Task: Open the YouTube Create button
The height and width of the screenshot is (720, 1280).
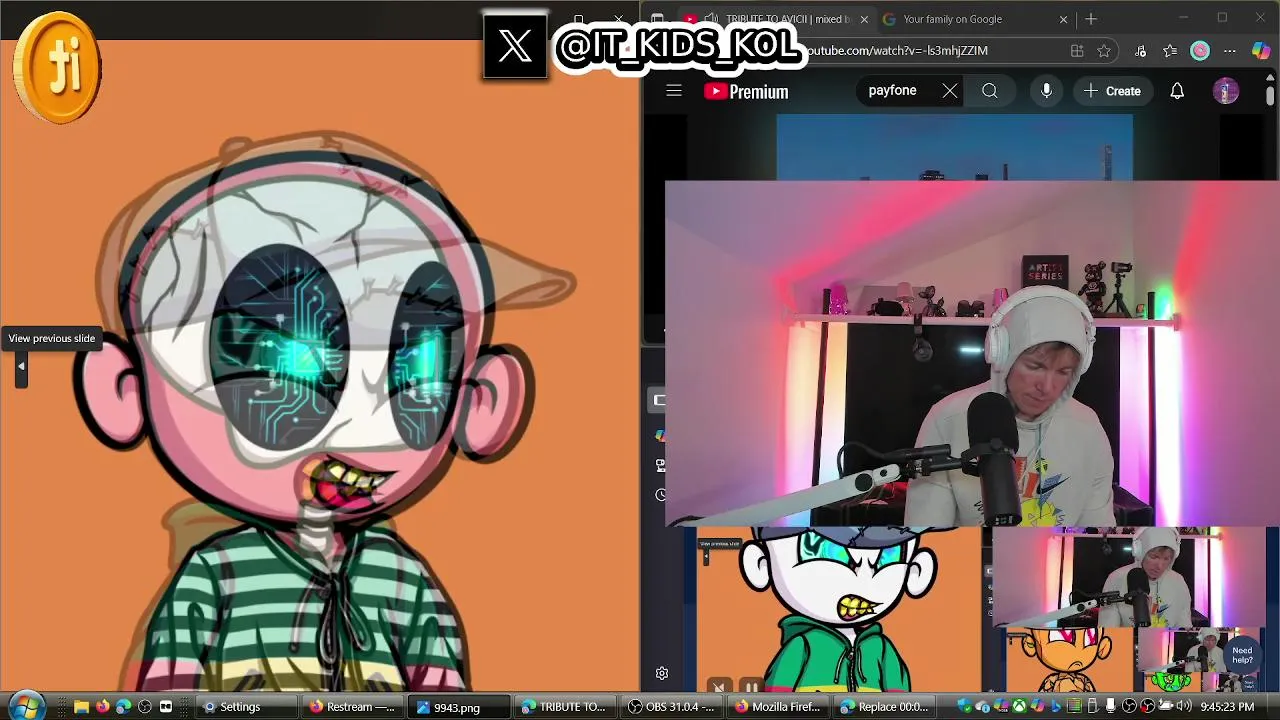Action: pos(1112,91)
